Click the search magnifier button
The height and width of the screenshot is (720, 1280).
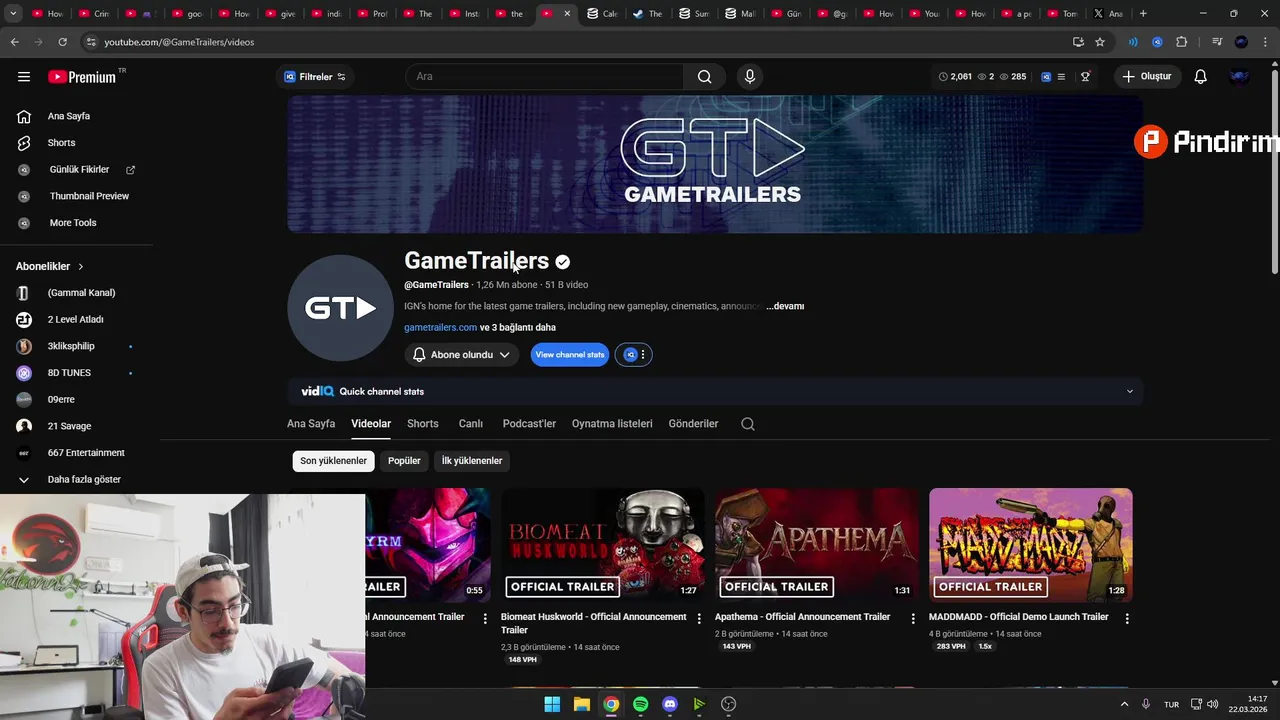coord(705,77)
